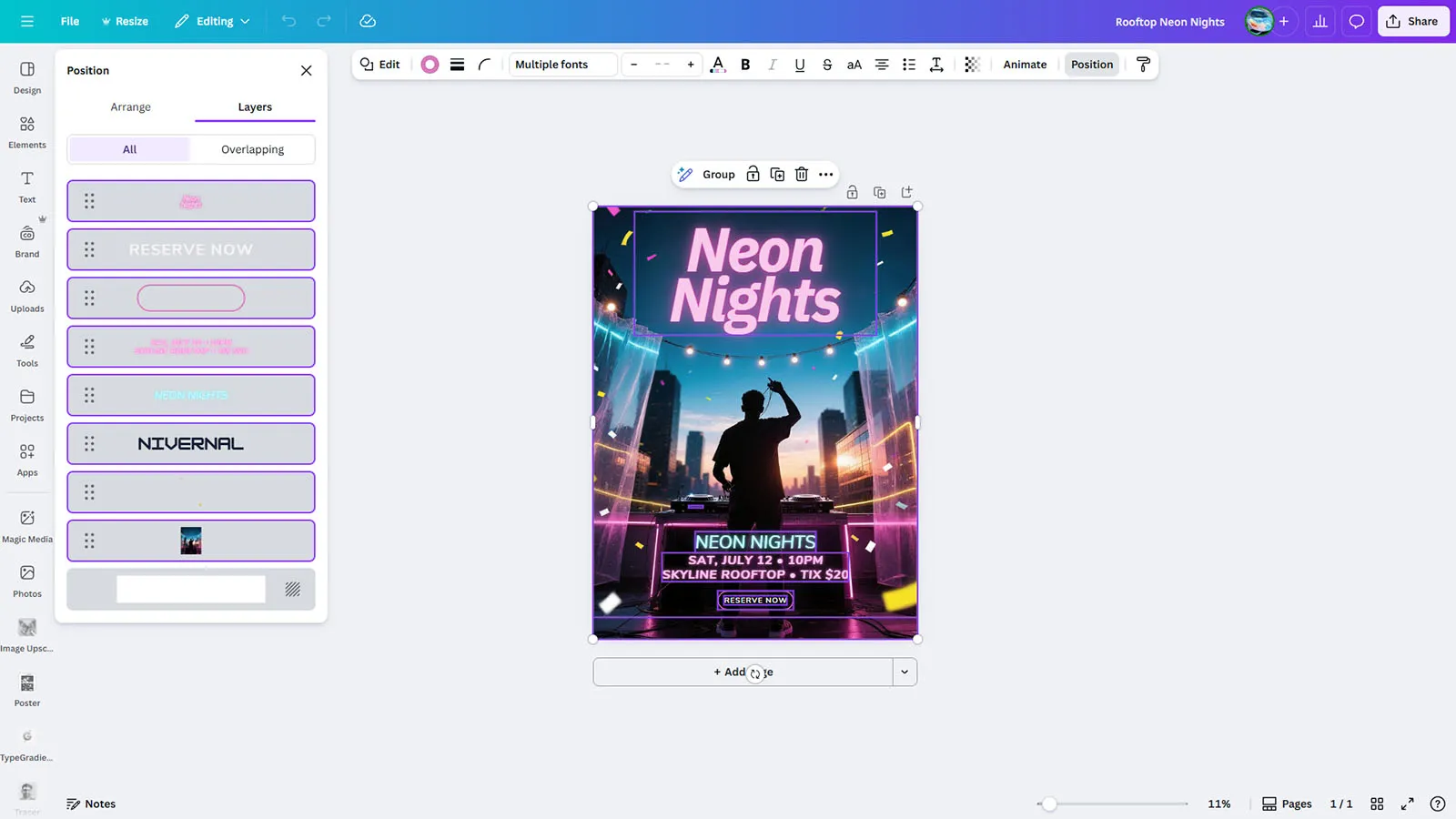
Task: Toggle italic text style
Action: point(773,65)
